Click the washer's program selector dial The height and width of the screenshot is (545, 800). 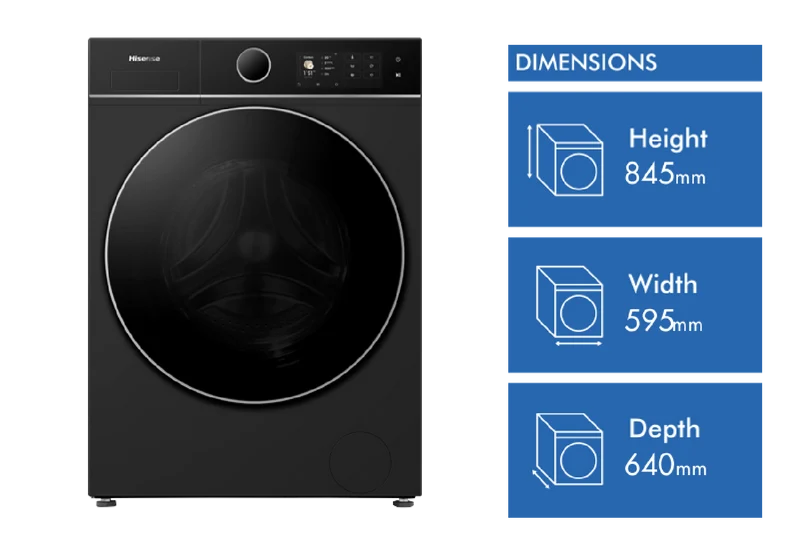click(x=254, y=65)
